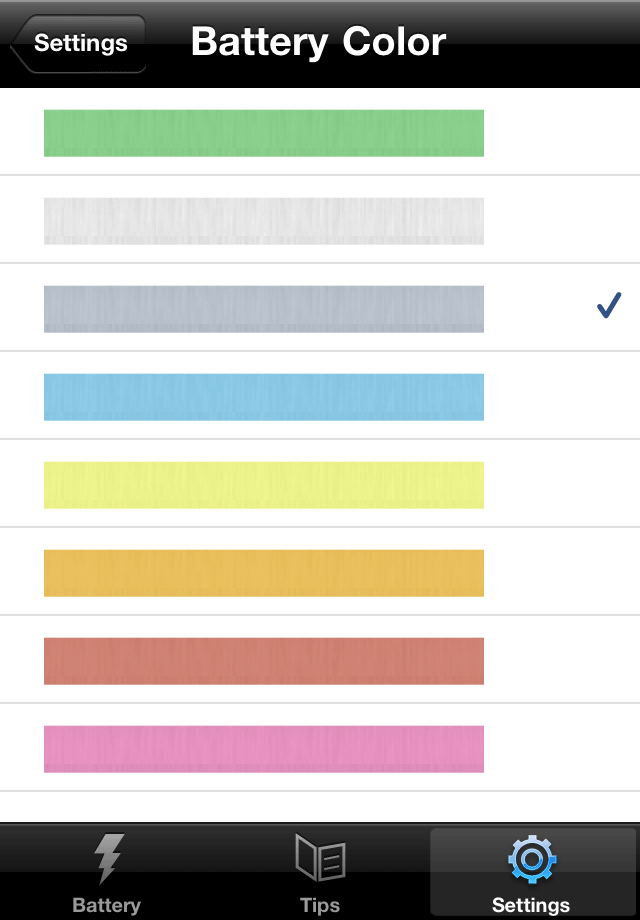Select the Settings tab label in the bottom bar
The width and height of the screenshot is (640, 920).
[531, 905]
